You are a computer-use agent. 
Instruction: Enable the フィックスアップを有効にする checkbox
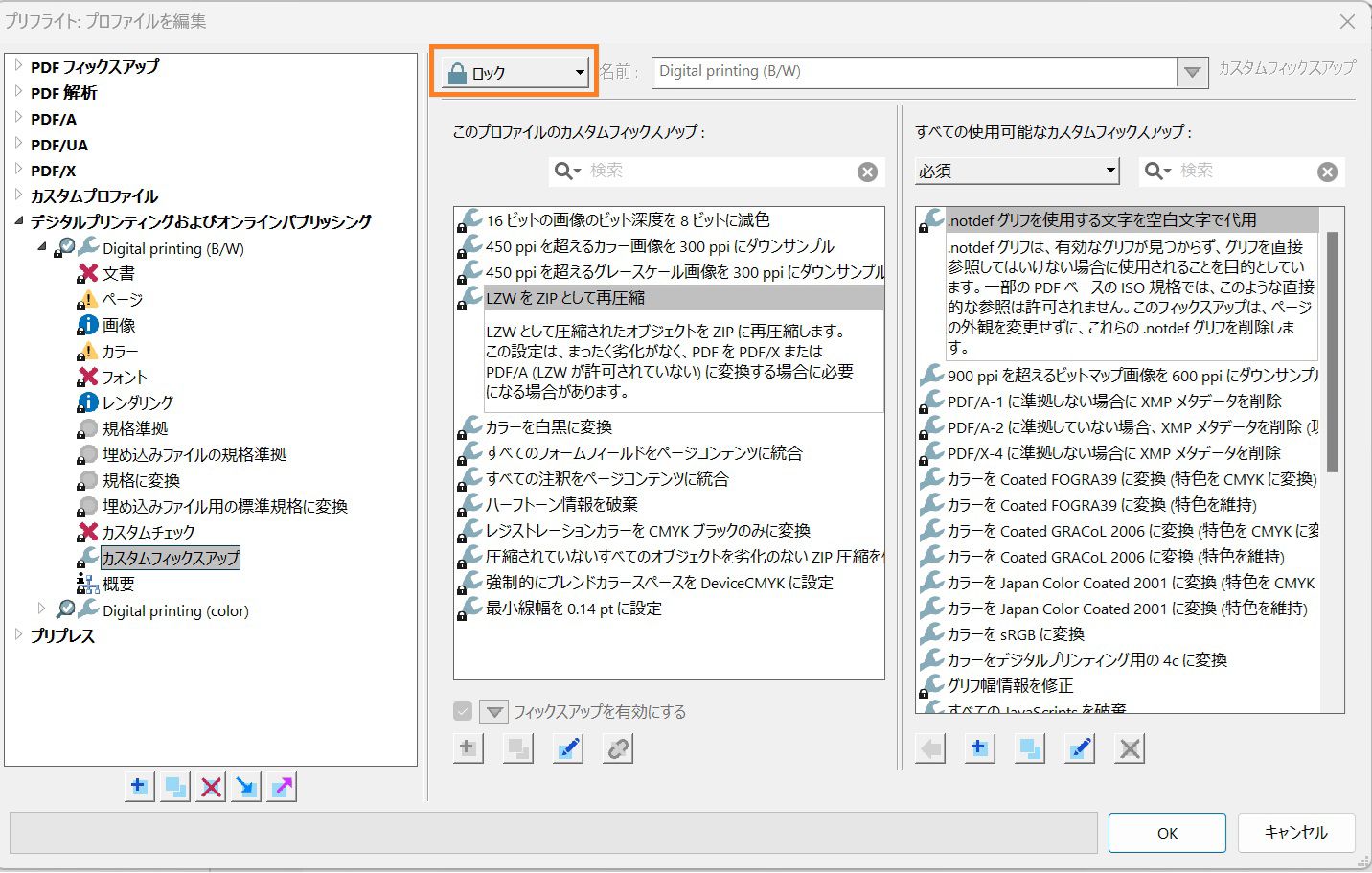pyautogui.click(x=462, y=711)
